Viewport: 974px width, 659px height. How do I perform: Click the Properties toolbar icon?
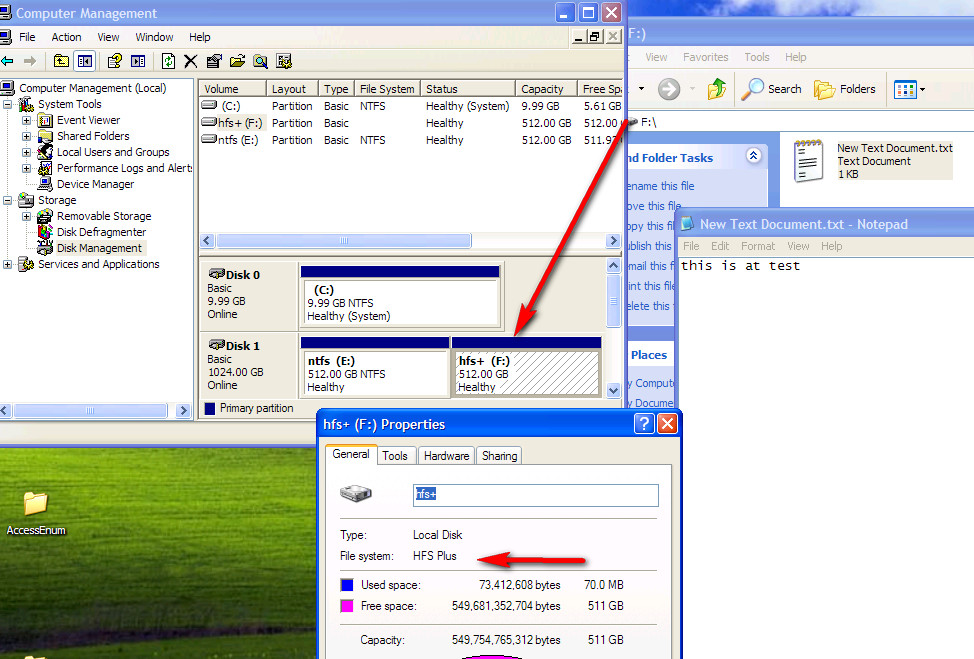coord(214,61)
